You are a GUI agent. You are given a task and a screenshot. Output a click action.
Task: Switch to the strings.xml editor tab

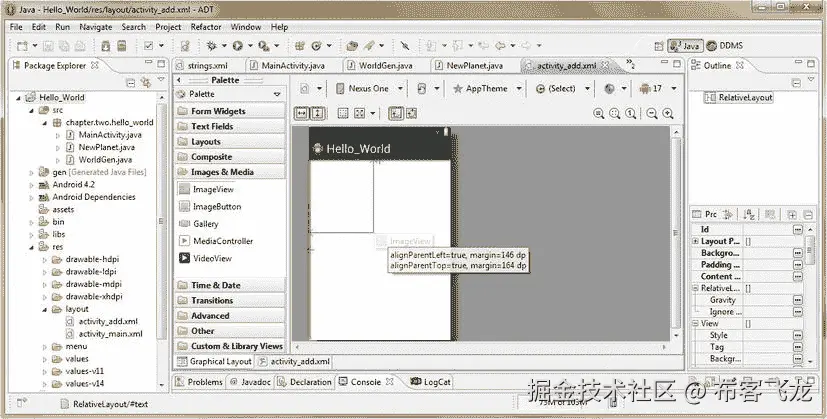[x=208, y=66]
